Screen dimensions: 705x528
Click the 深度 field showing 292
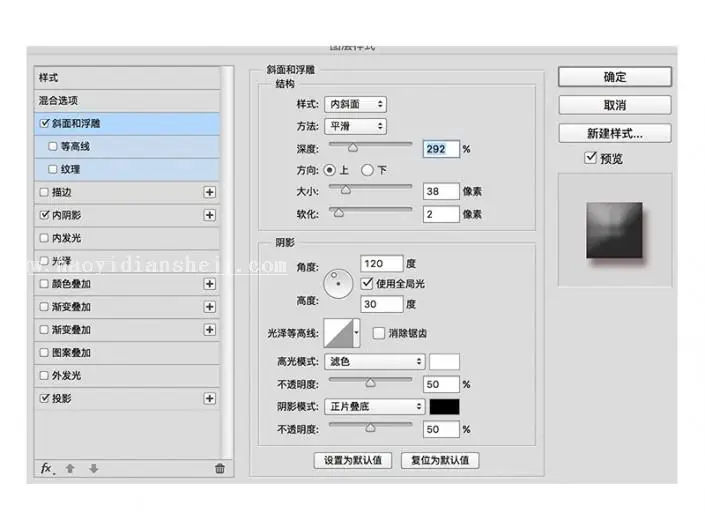(x=441, y=149)
